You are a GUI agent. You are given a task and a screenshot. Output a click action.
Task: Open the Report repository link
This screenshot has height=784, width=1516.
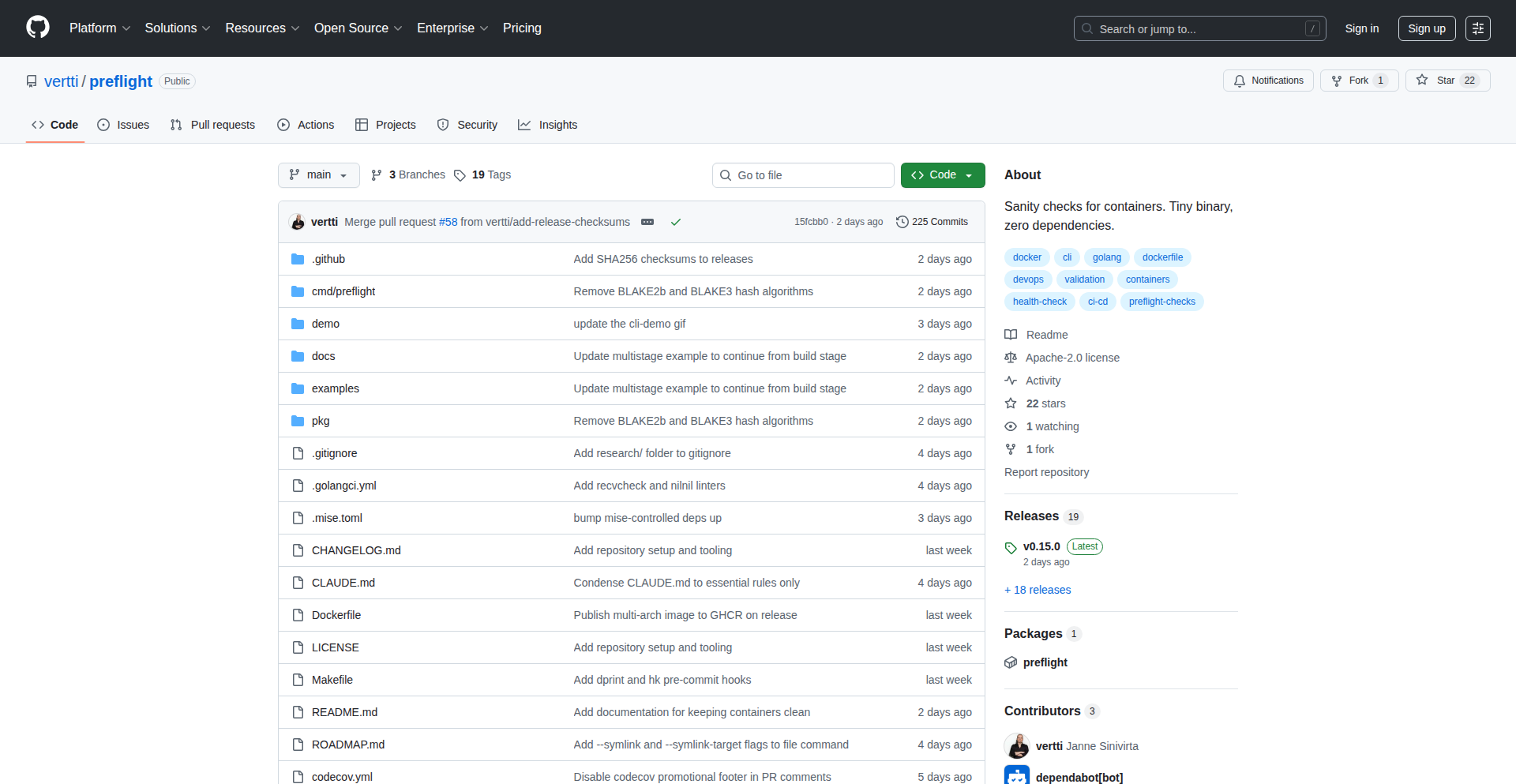tap(1046, 471)
